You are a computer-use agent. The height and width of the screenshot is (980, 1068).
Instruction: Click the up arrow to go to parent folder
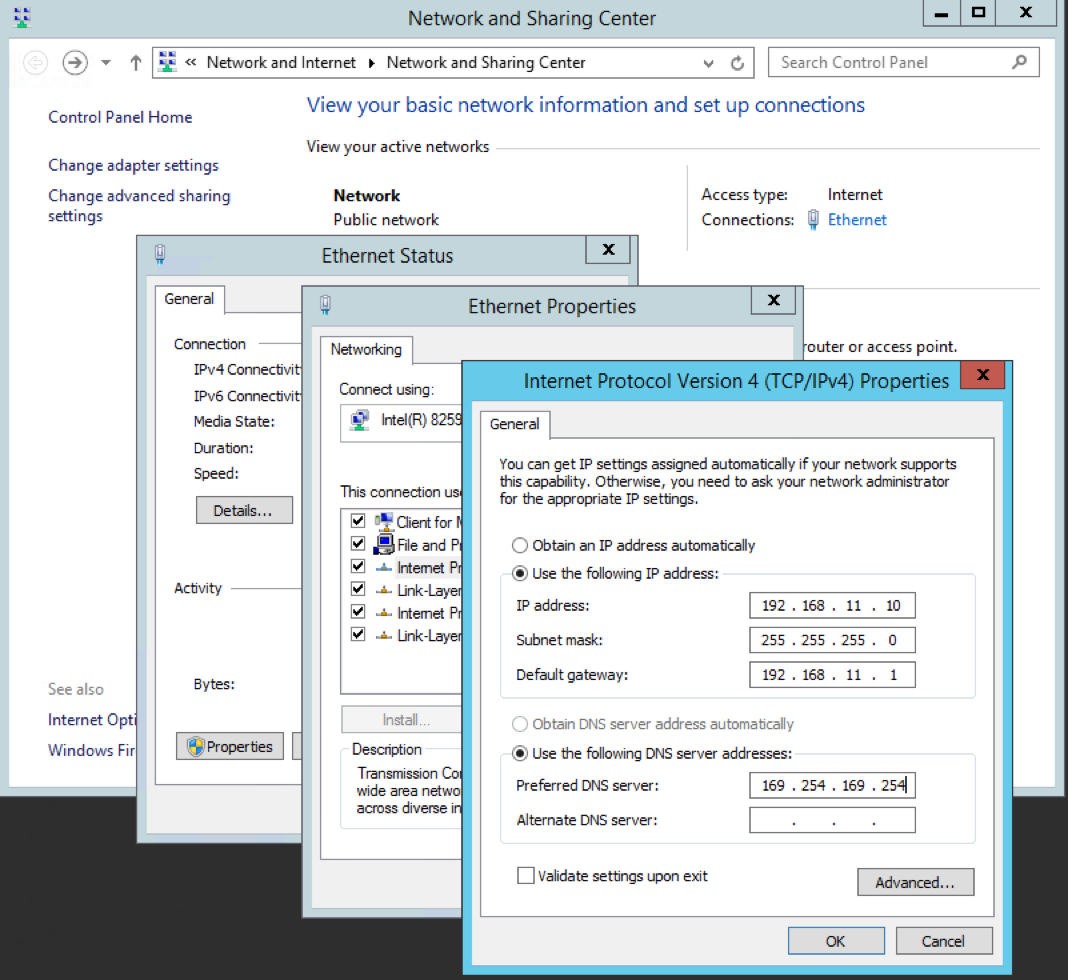click(x=135, y=62)
